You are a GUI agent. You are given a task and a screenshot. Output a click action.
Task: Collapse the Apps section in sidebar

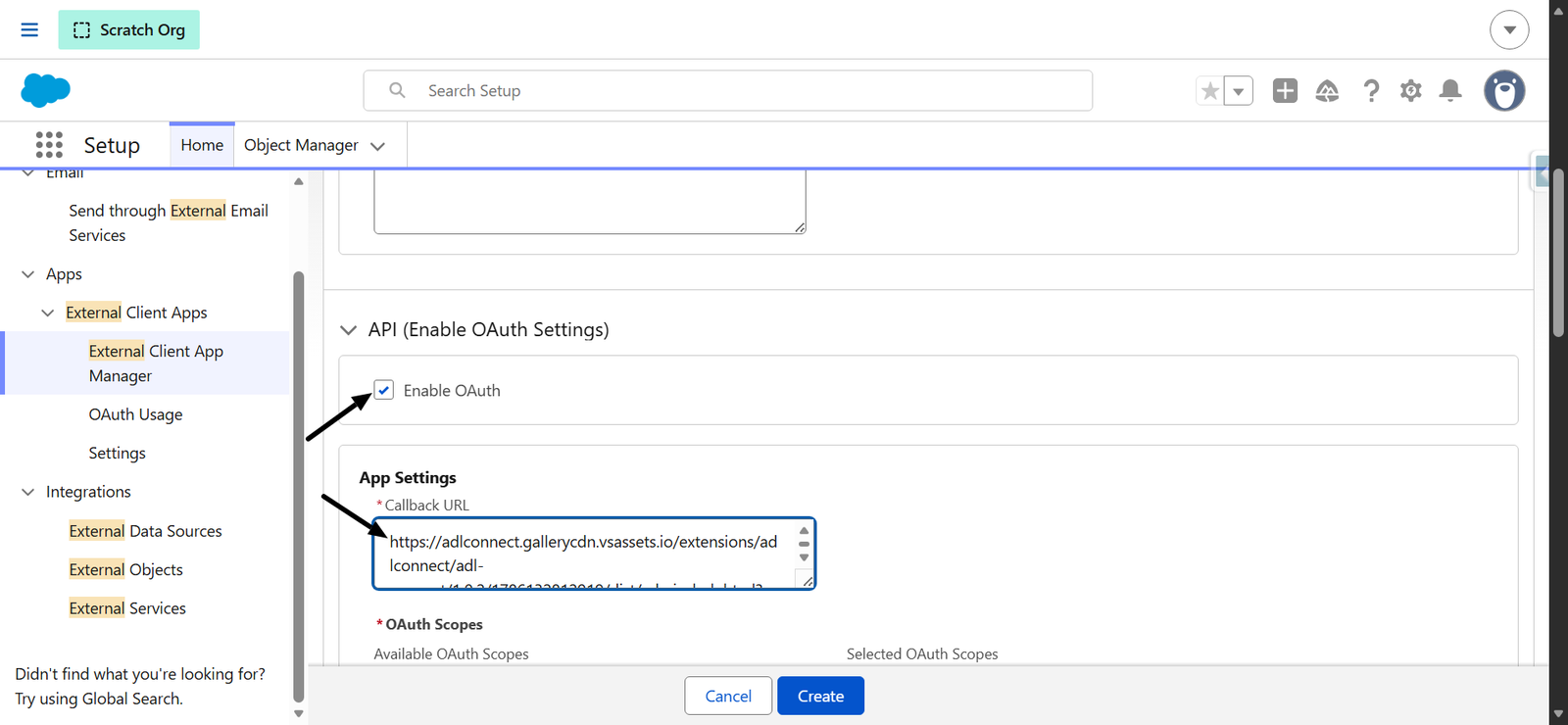[27, 274]
